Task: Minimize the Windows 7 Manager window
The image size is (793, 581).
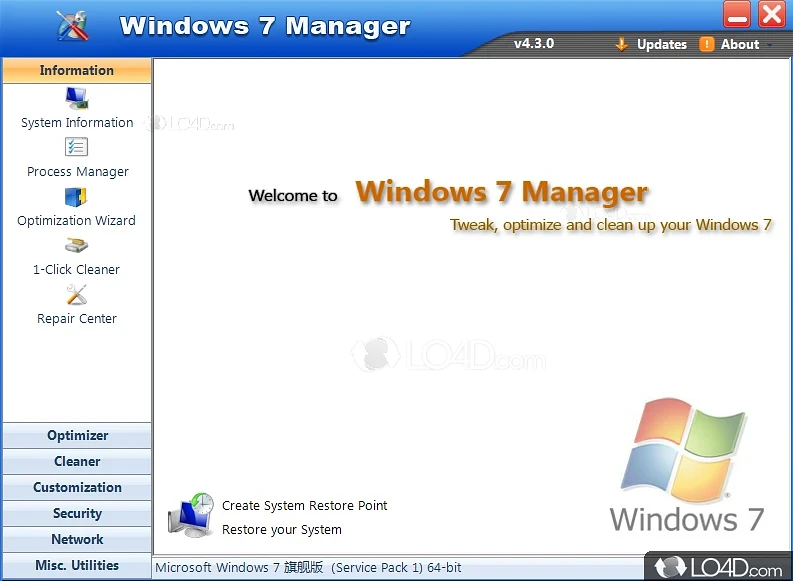Action: (x=737, y=14)
